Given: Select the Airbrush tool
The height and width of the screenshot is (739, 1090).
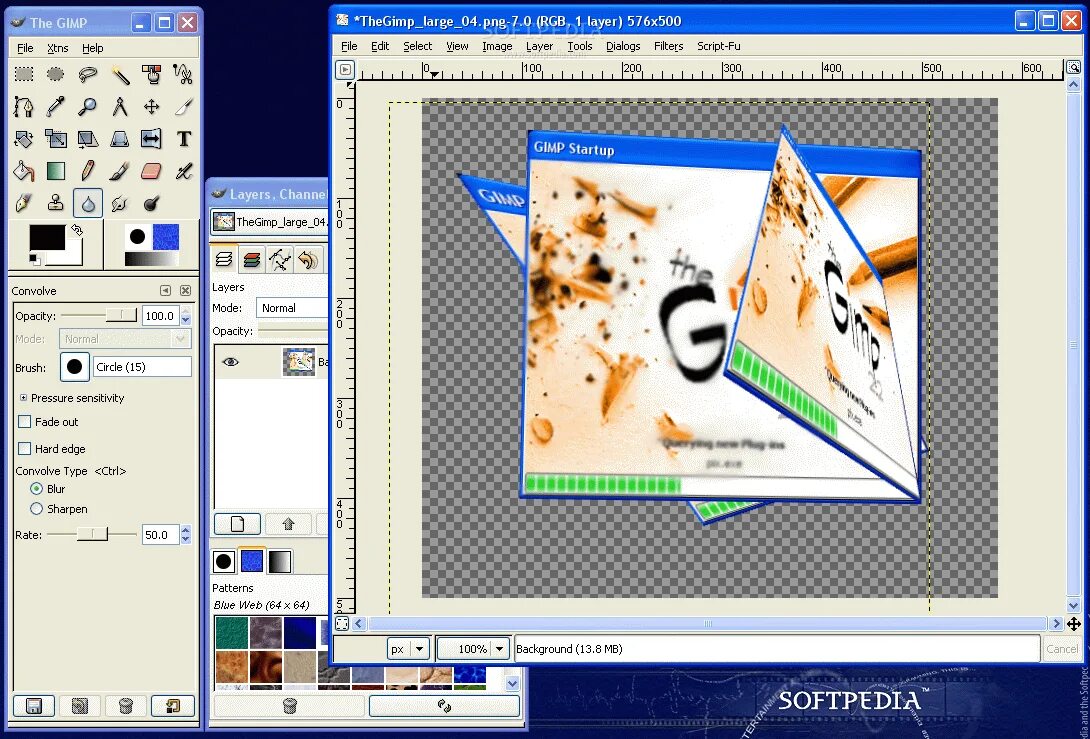Looking at the screenshot, I should (184, 170).
